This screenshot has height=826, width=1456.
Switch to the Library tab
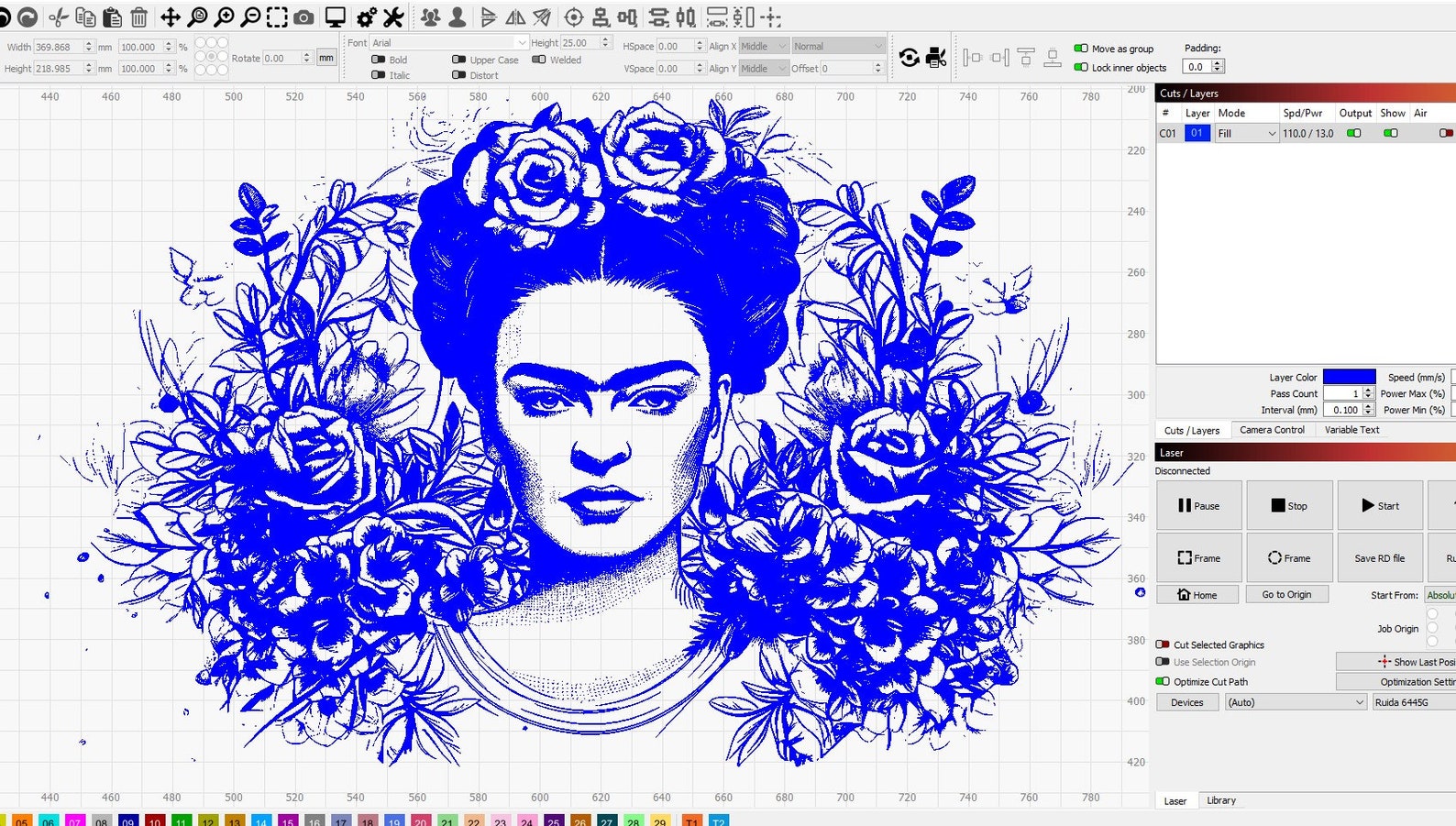coord(1220,800)
